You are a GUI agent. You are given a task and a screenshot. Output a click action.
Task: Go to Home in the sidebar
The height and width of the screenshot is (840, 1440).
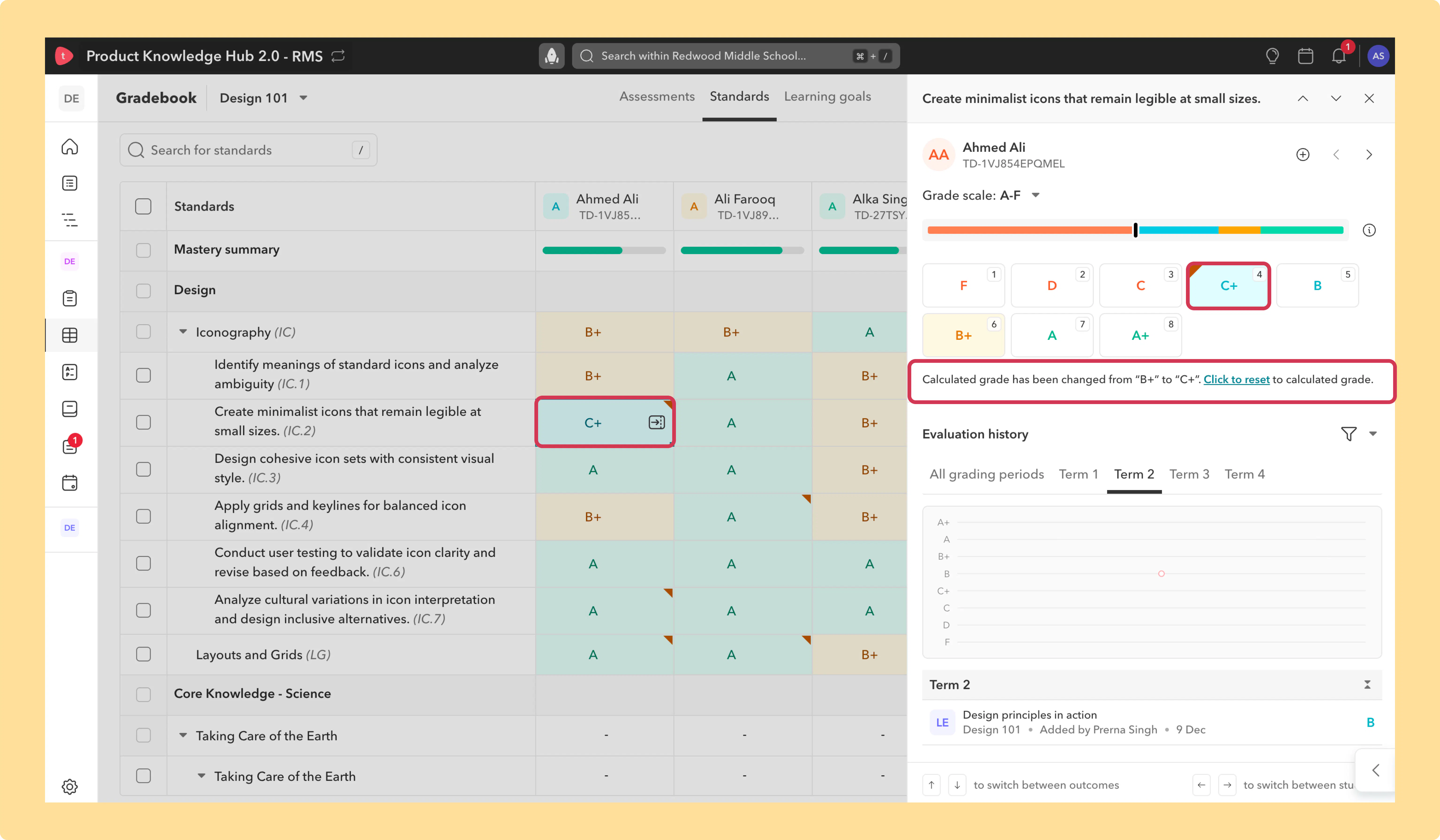70,147
